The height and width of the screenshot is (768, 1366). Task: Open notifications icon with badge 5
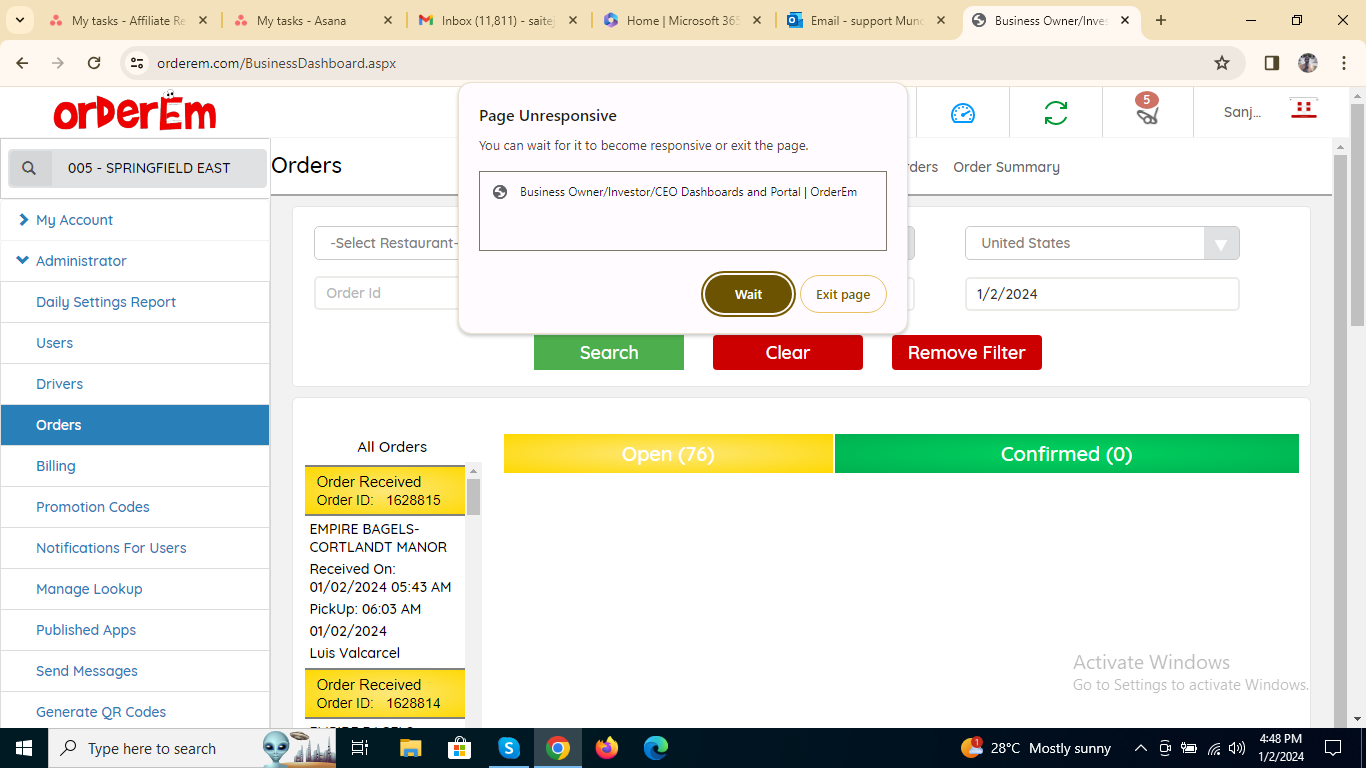pyautogui.click(x=1147, y=111)
